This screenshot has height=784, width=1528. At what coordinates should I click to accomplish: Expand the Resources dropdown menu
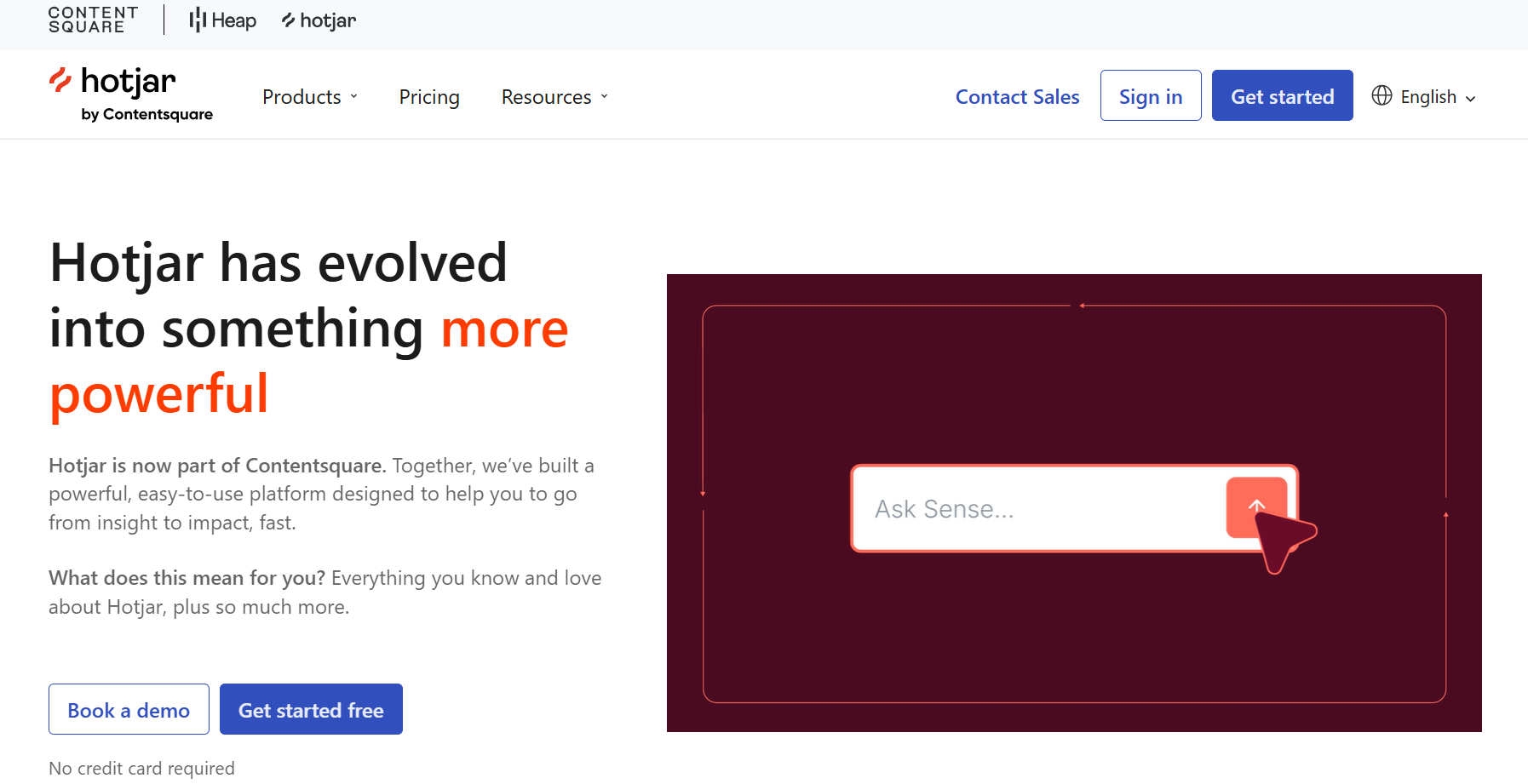pos(554,97)
